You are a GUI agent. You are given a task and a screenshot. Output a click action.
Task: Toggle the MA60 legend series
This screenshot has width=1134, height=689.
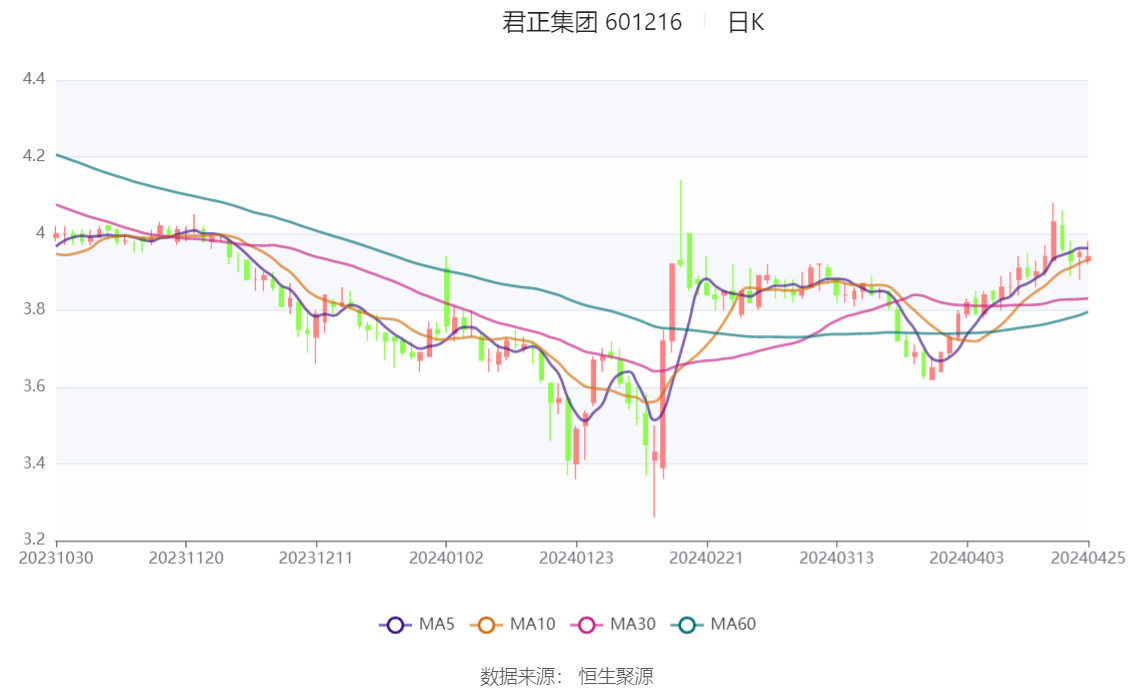[x=714, y=625]
